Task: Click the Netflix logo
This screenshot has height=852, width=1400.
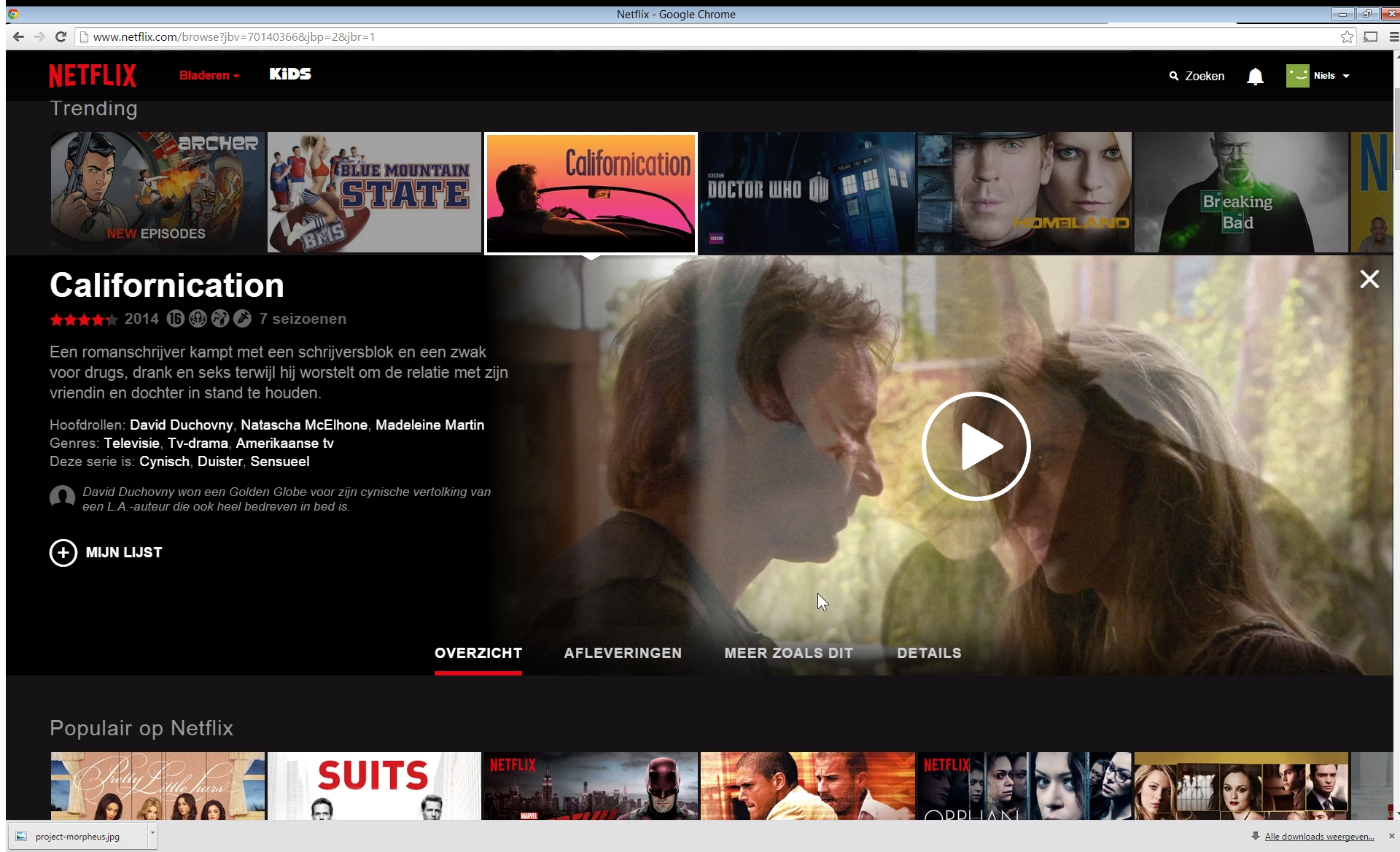Action: tap(93, 75)
